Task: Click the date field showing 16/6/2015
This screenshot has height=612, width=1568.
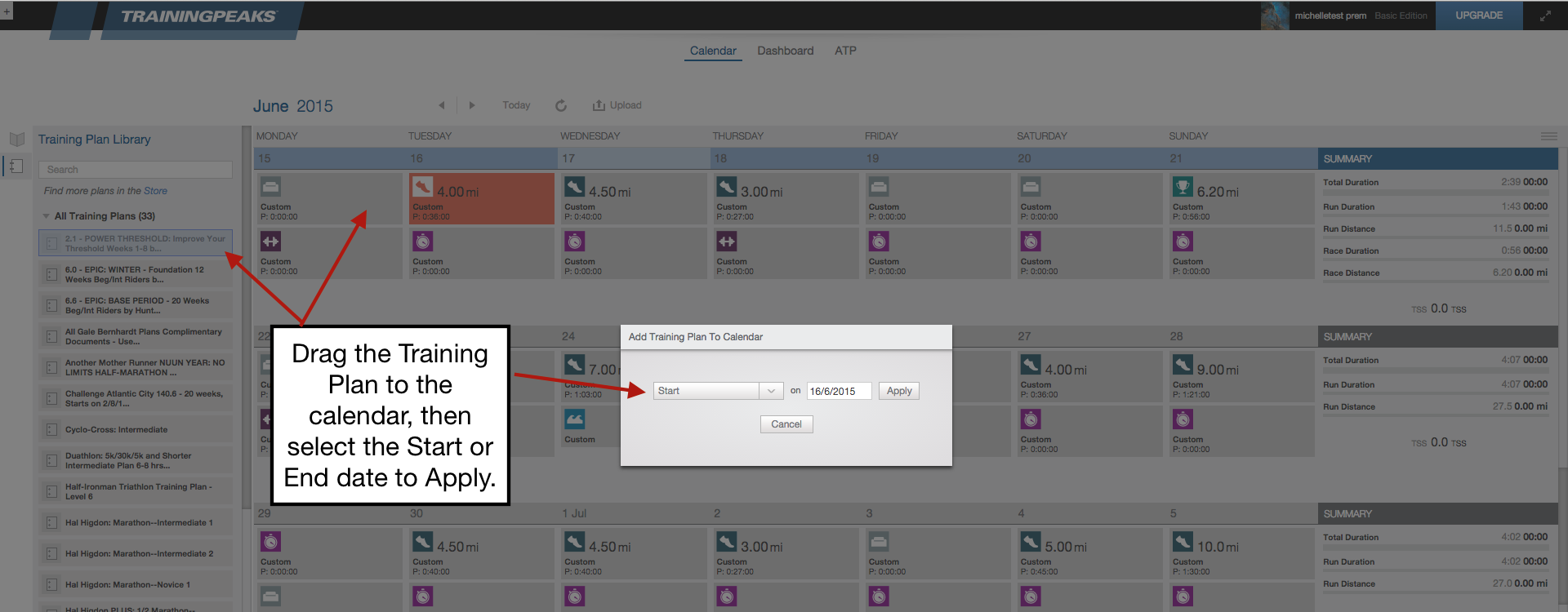Action: (839, 391)
